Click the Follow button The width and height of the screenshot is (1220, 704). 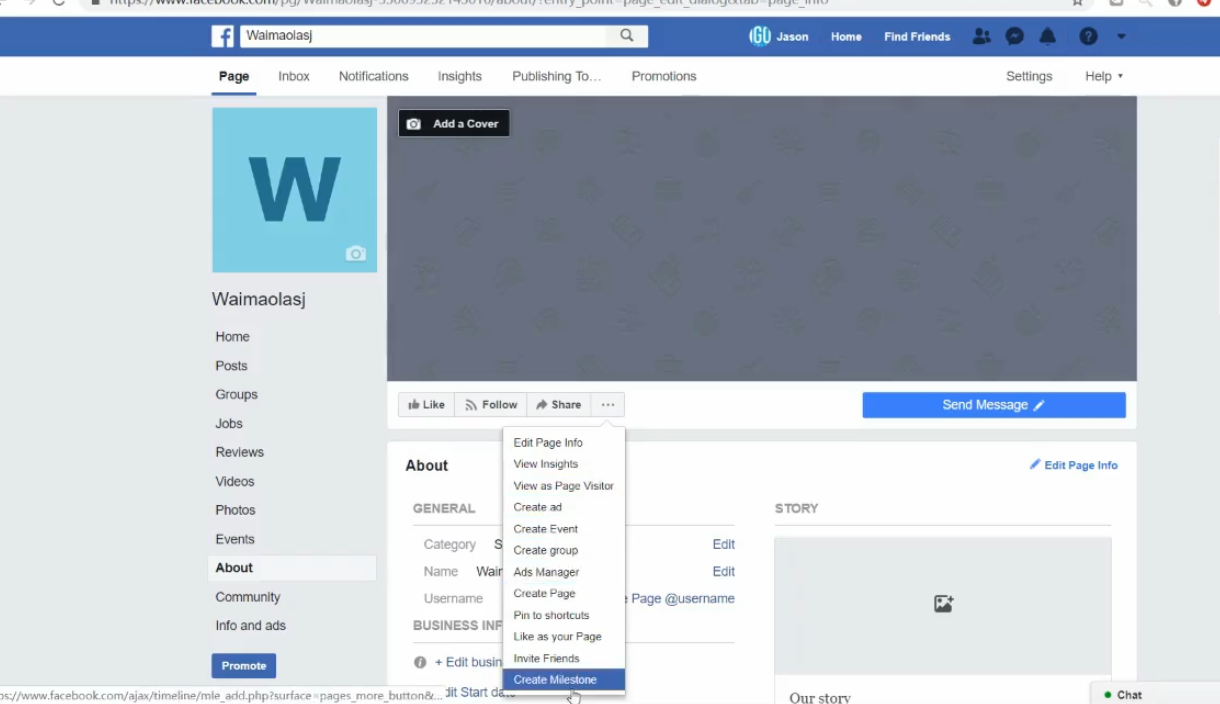(x=491, y=405)
